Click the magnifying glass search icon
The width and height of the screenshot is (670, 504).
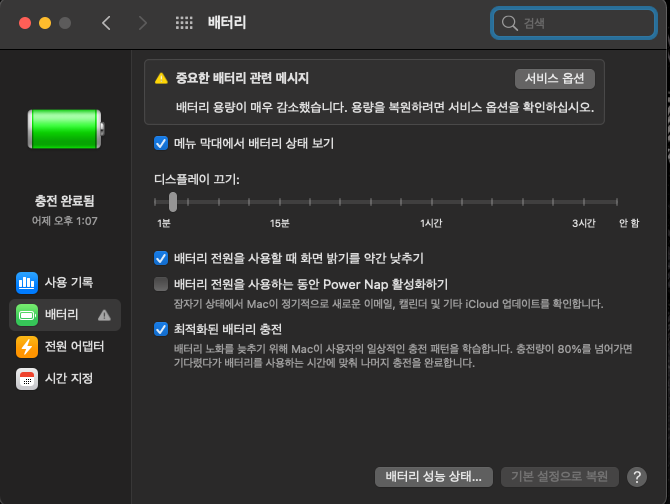pos(509,23)
